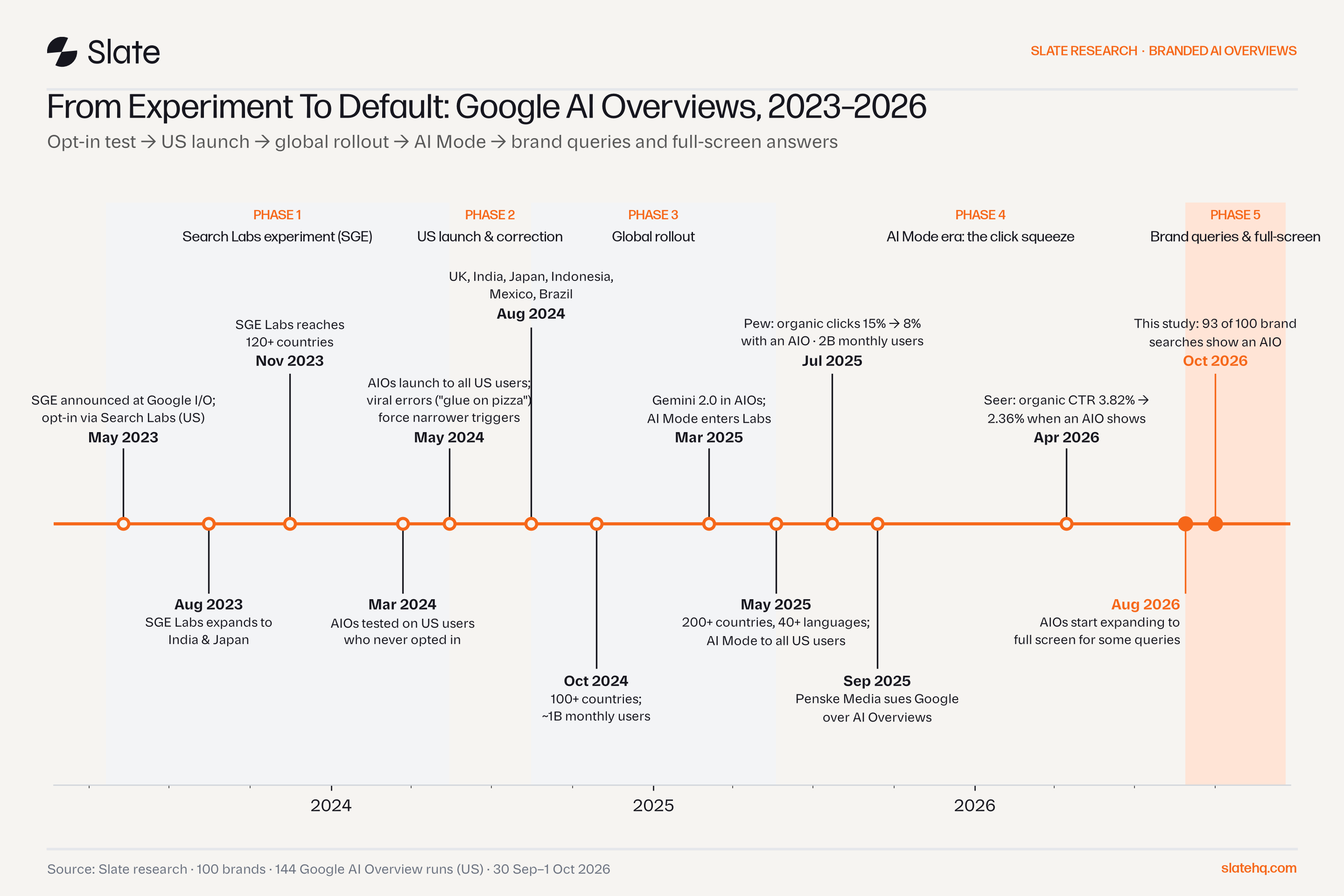The height and width of the screenshot is (896, 1344).
Task: Click the orange 'Aug 2026' date label
Action: coord(1145,605)
